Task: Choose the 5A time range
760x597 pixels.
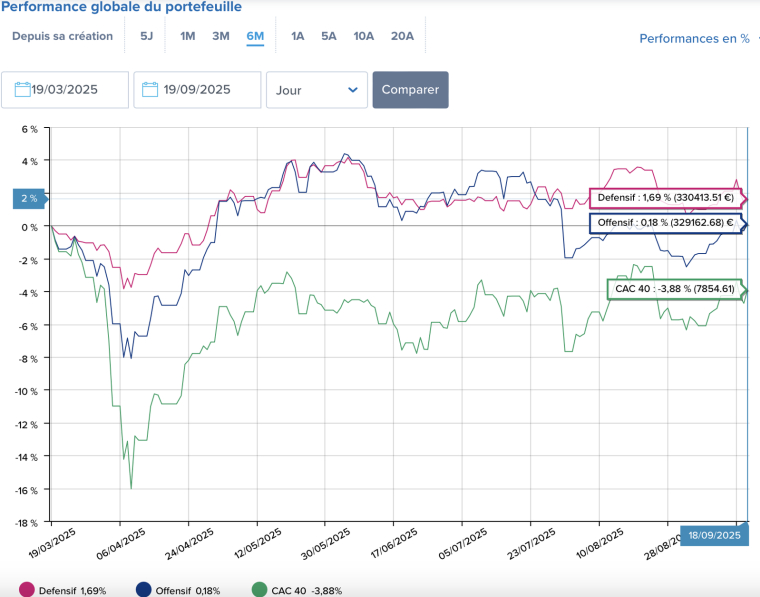Action: [328, 36]
